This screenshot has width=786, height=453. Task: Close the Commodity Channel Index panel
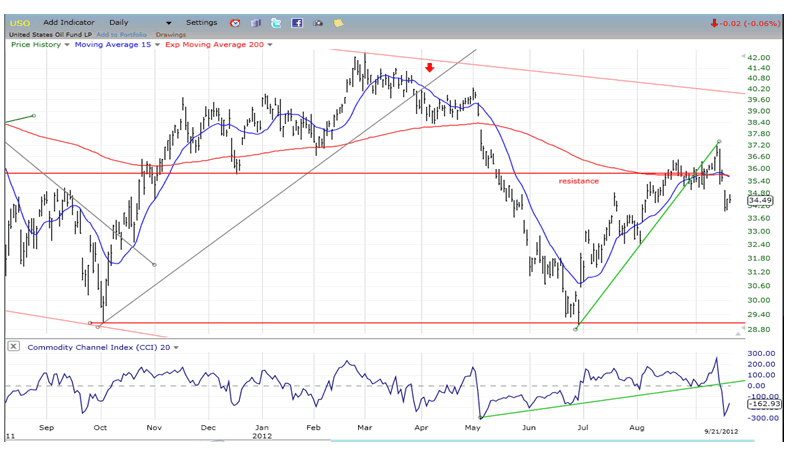[x=13, y=347]
